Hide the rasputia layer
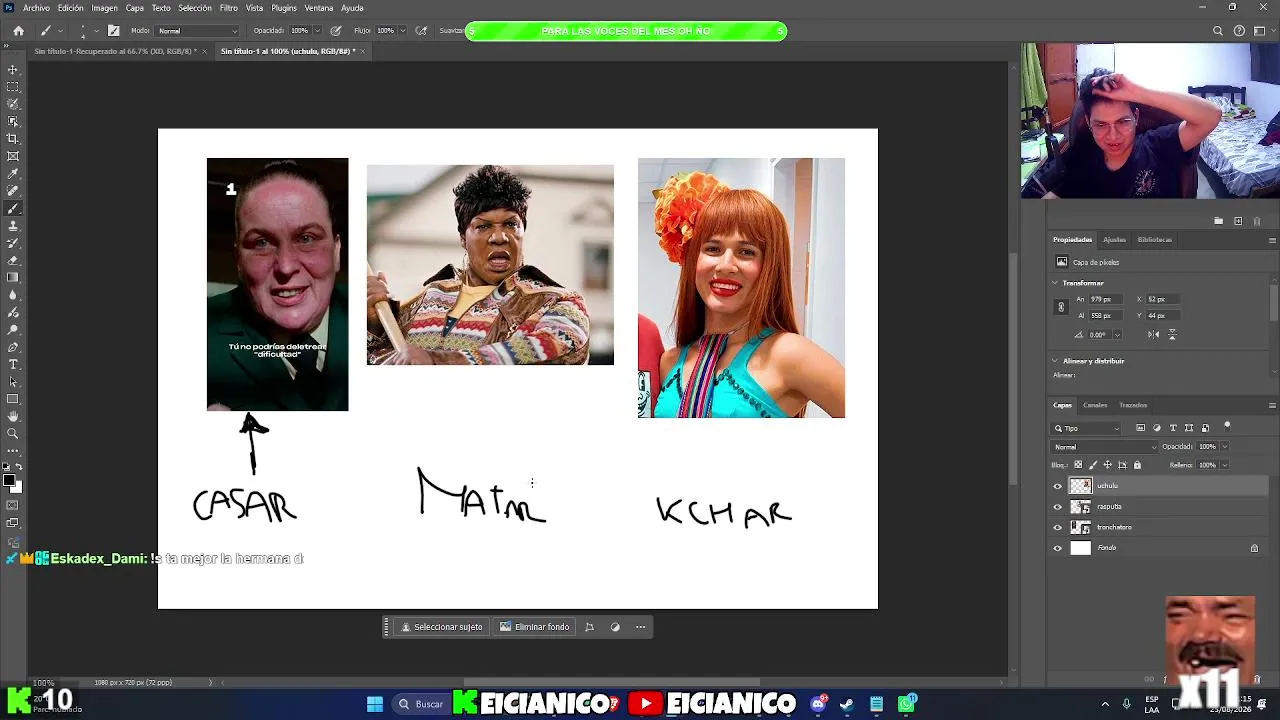The height and width of the screenshot is (720, 1280). tap(1058, 507)
